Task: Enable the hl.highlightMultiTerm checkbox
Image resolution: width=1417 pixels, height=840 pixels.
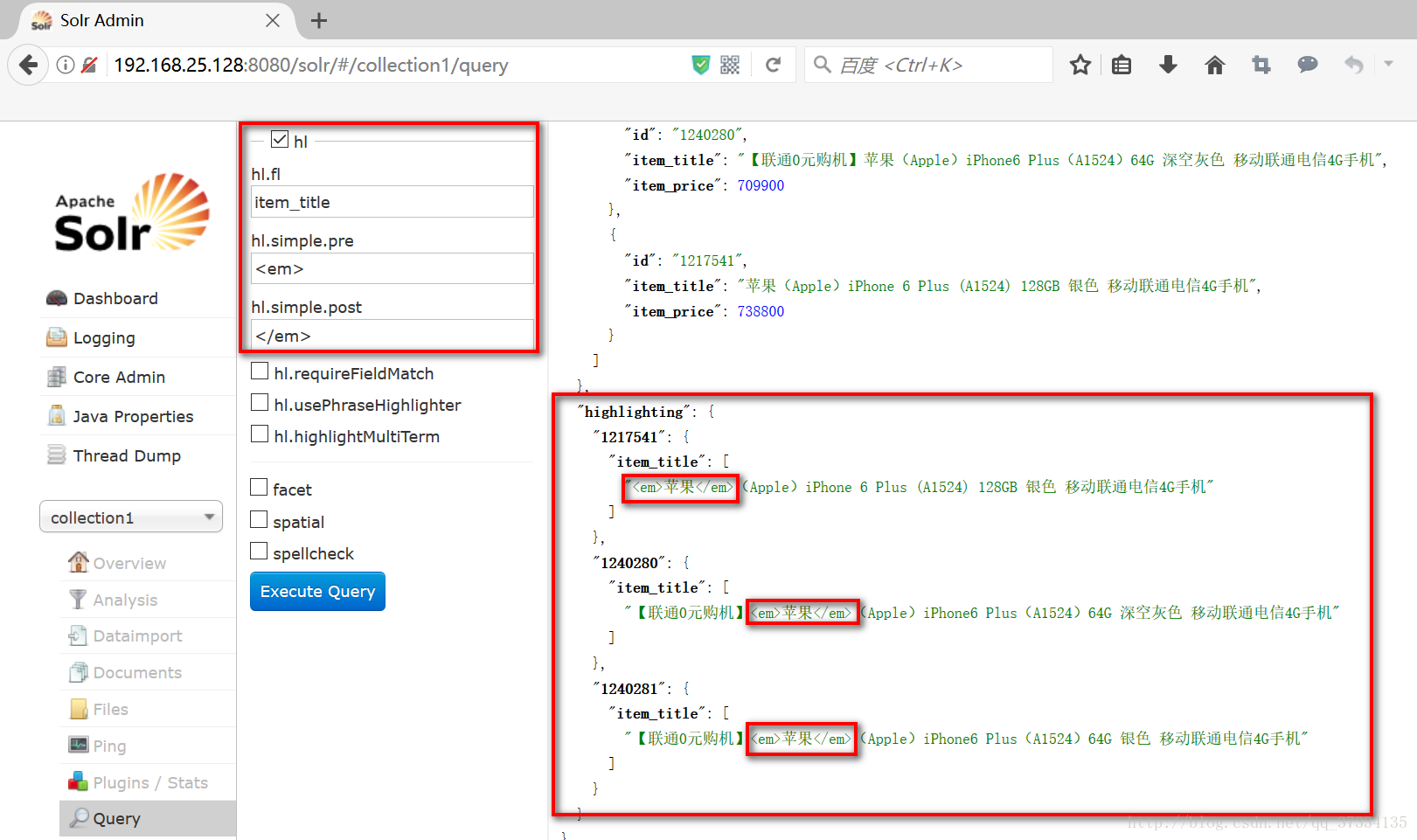Action: pyautogui.click(x=259, y=434)
